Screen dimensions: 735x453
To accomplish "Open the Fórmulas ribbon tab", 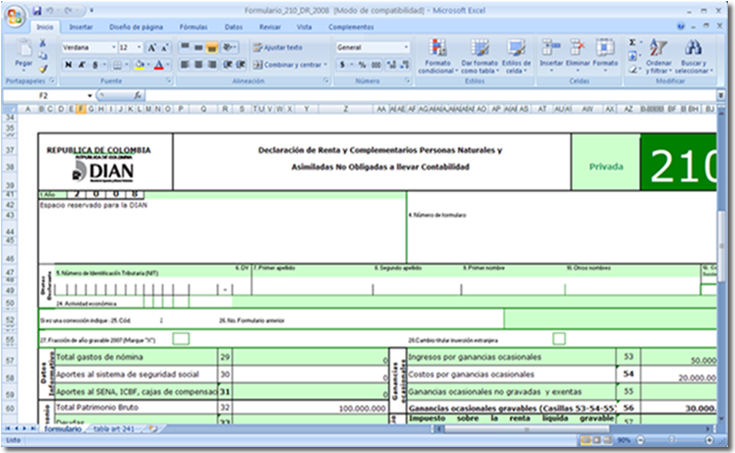I will tap(193, 27).
